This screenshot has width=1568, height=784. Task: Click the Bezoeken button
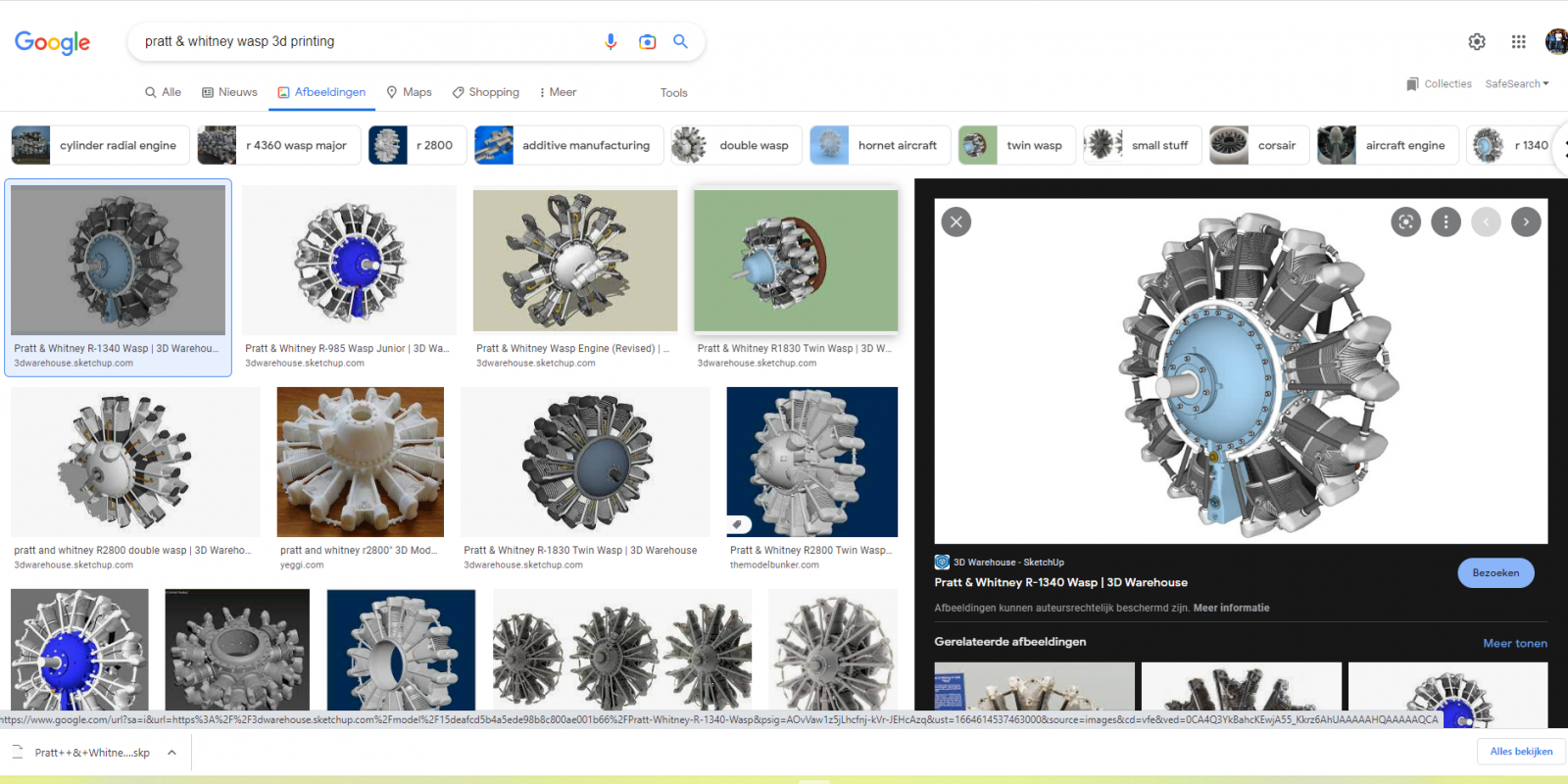pos(1495,573)
